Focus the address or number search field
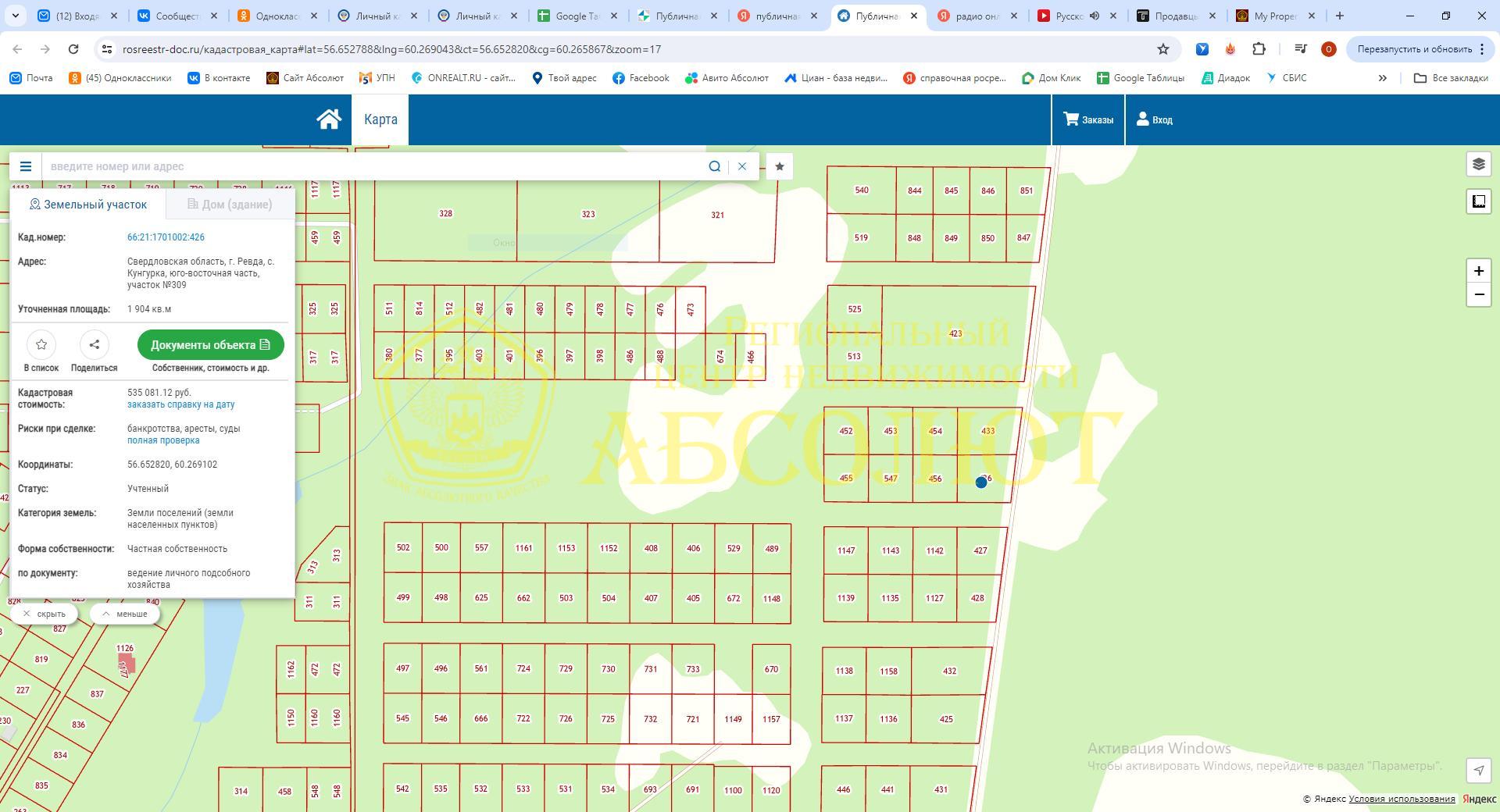1500x812 pixels. pyautogui.click(x=375, y=166)
